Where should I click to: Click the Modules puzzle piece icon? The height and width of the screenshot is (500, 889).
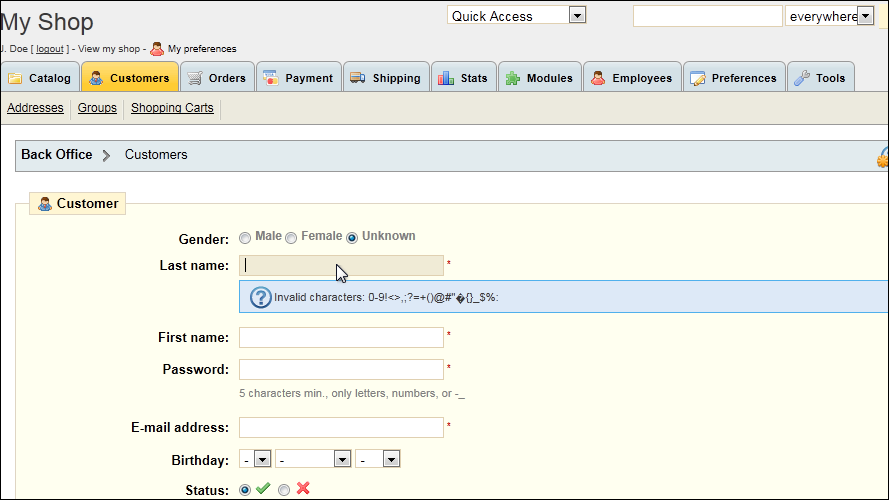click(x=513, y=78)
